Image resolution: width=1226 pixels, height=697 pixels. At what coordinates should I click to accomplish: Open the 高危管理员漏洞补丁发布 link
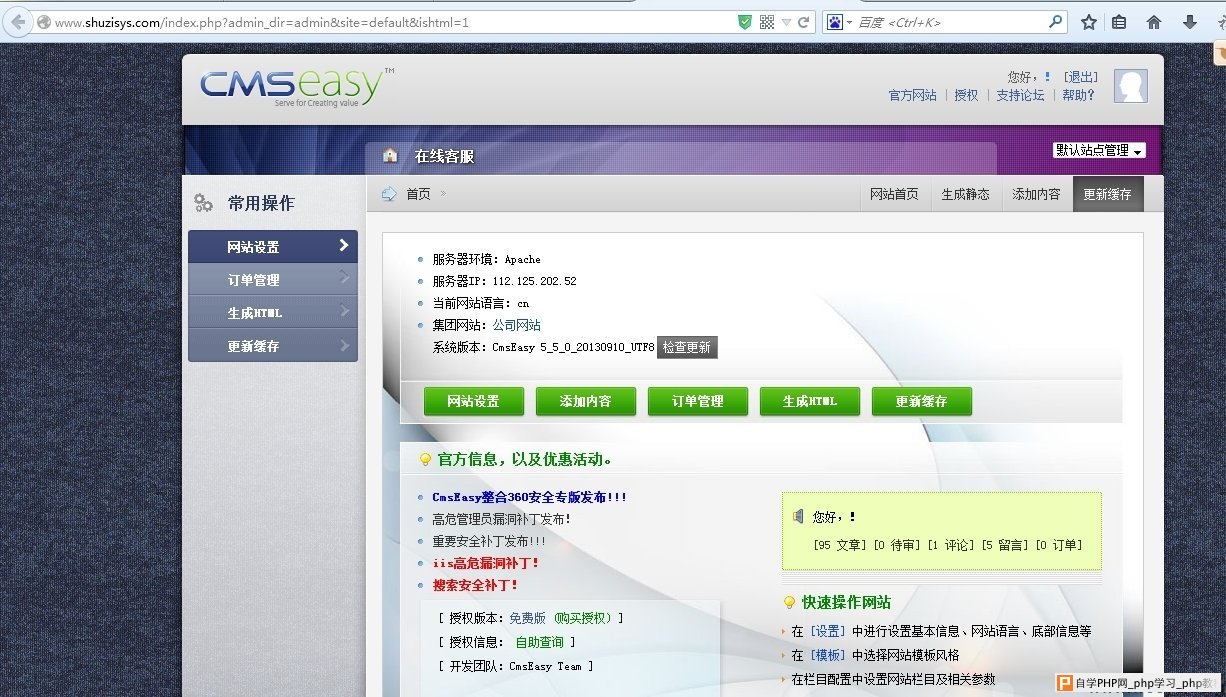[502, 519]
